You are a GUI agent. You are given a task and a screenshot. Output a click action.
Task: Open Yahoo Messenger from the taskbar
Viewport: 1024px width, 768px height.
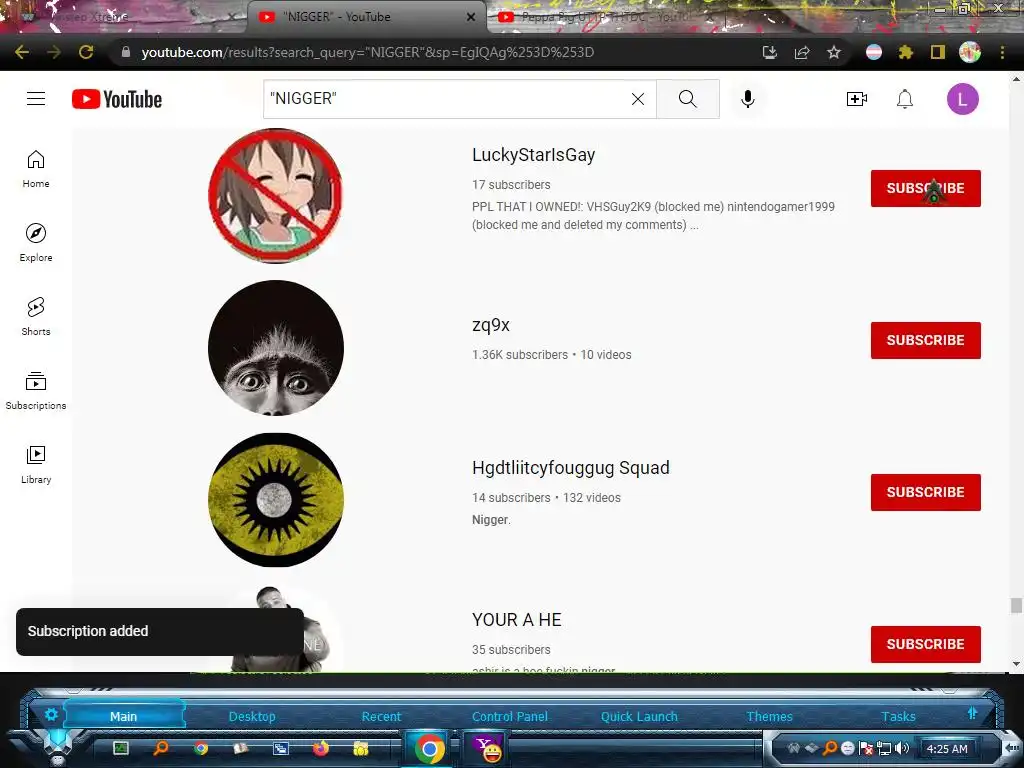pos(487,748)
